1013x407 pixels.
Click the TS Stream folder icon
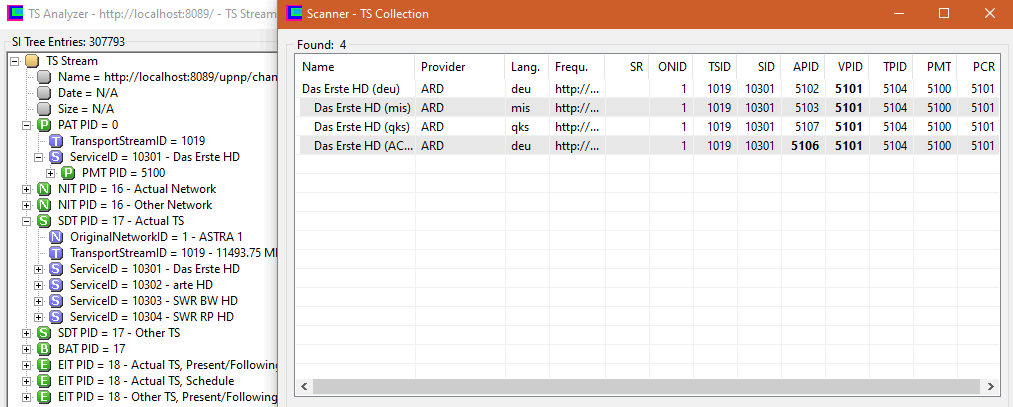tap(32, 61)
